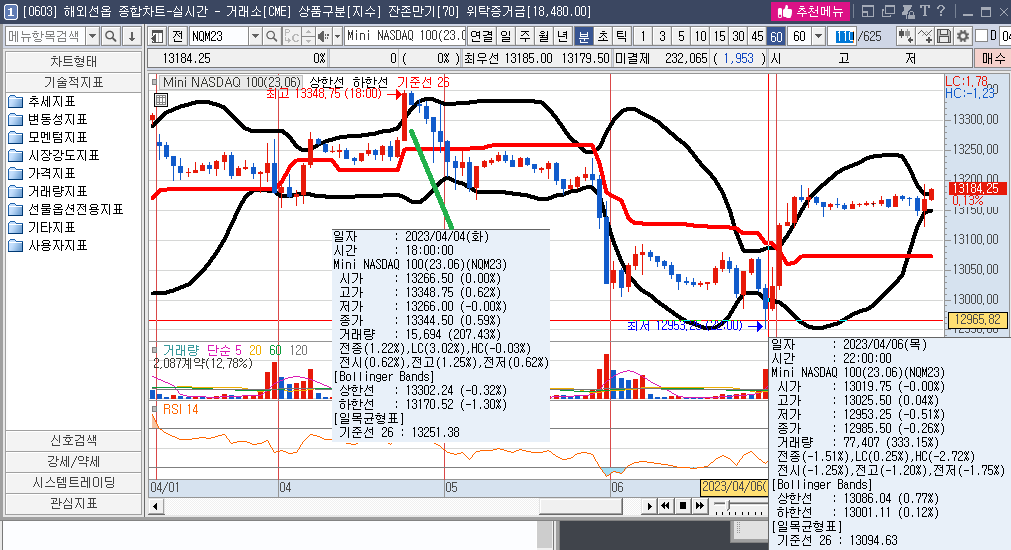Click the chart replay play button
1011x550 pixels.
(650, 506)
